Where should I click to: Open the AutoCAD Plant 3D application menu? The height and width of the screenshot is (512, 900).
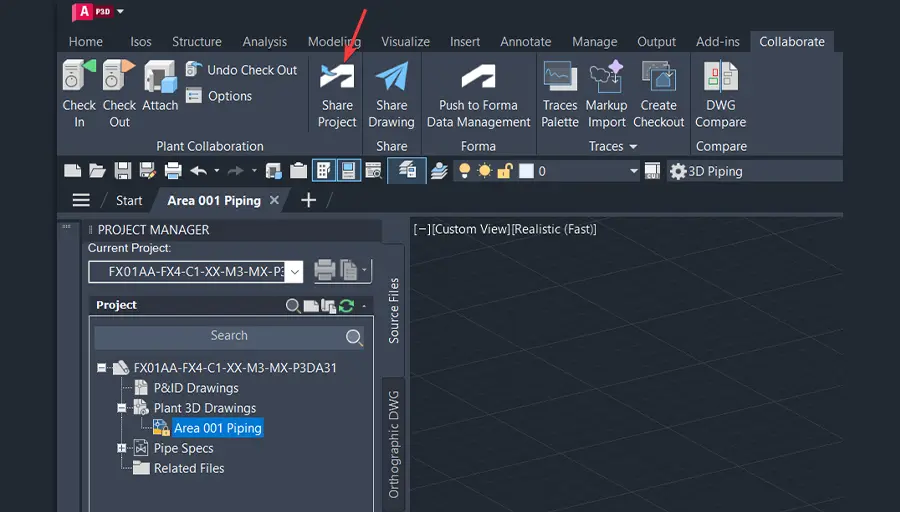pyautogui.click(x=98, y=11)
